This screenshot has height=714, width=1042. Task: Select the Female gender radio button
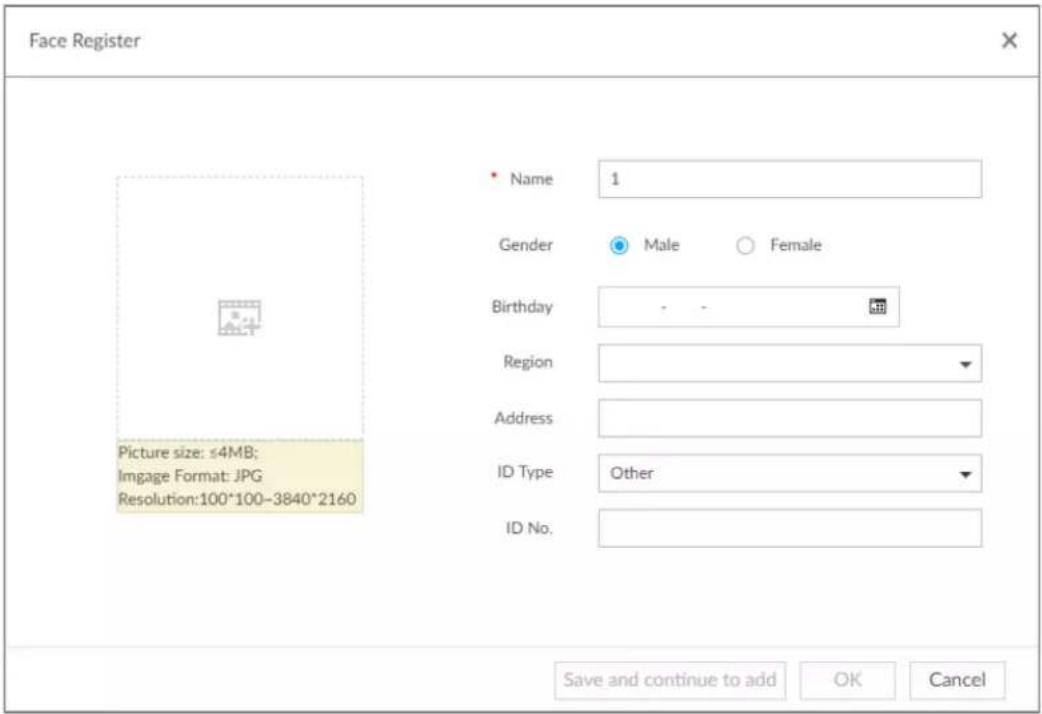coord(745,245)
